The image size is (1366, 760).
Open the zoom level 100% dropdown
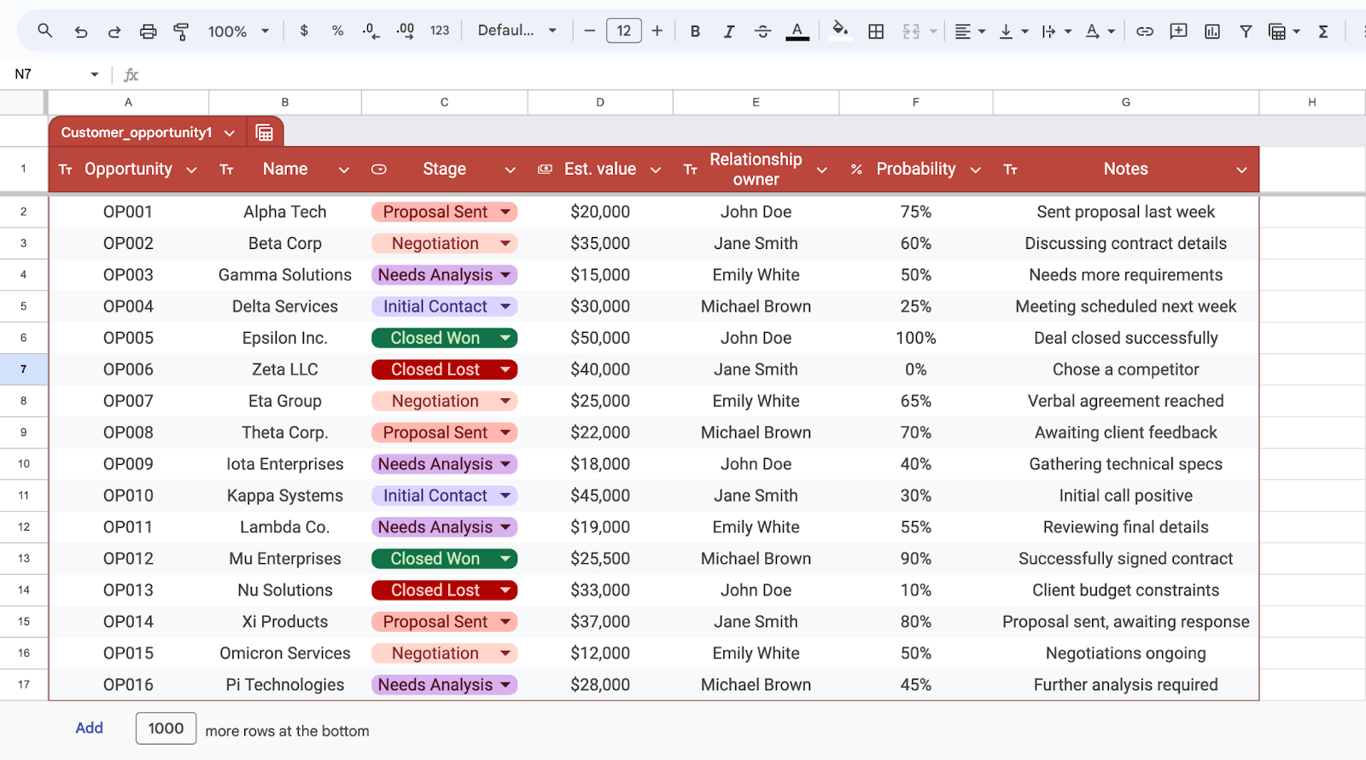(x=238, y=31)
